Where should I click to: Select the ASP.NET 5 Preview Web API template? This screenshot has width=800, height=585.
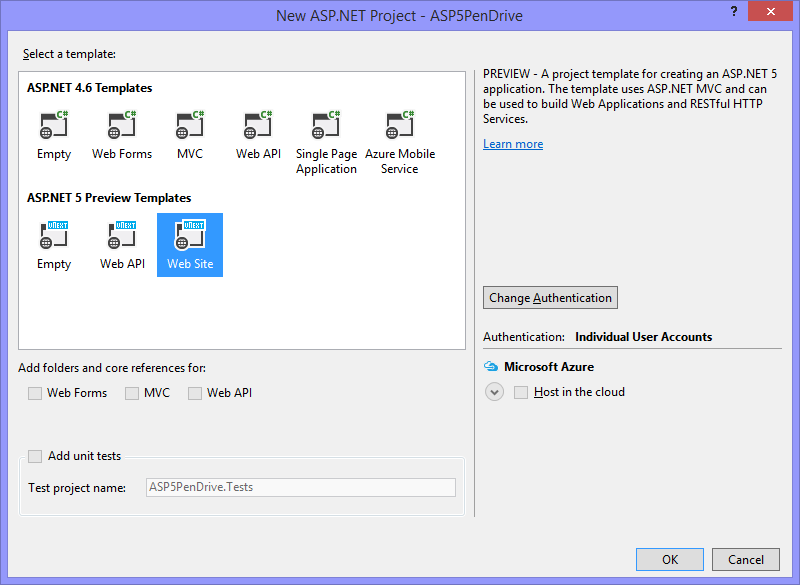122,245
